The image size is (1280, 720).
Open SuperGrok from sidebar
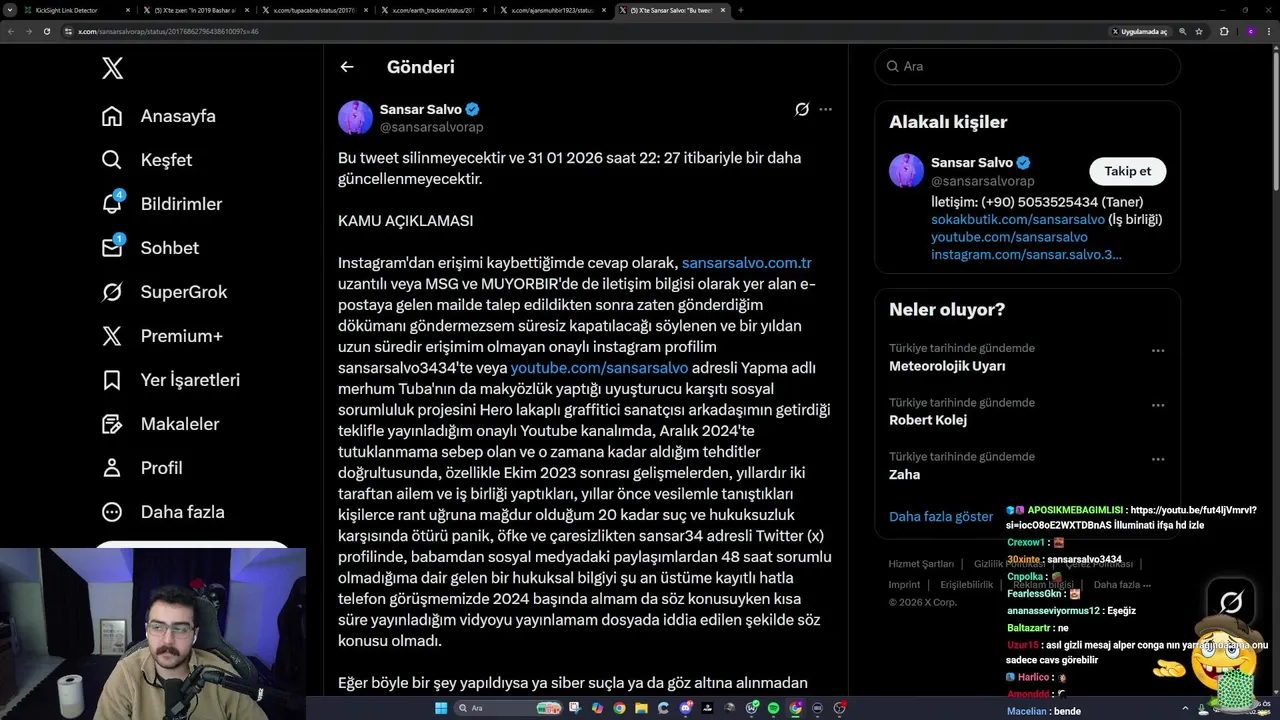[165, 292]
